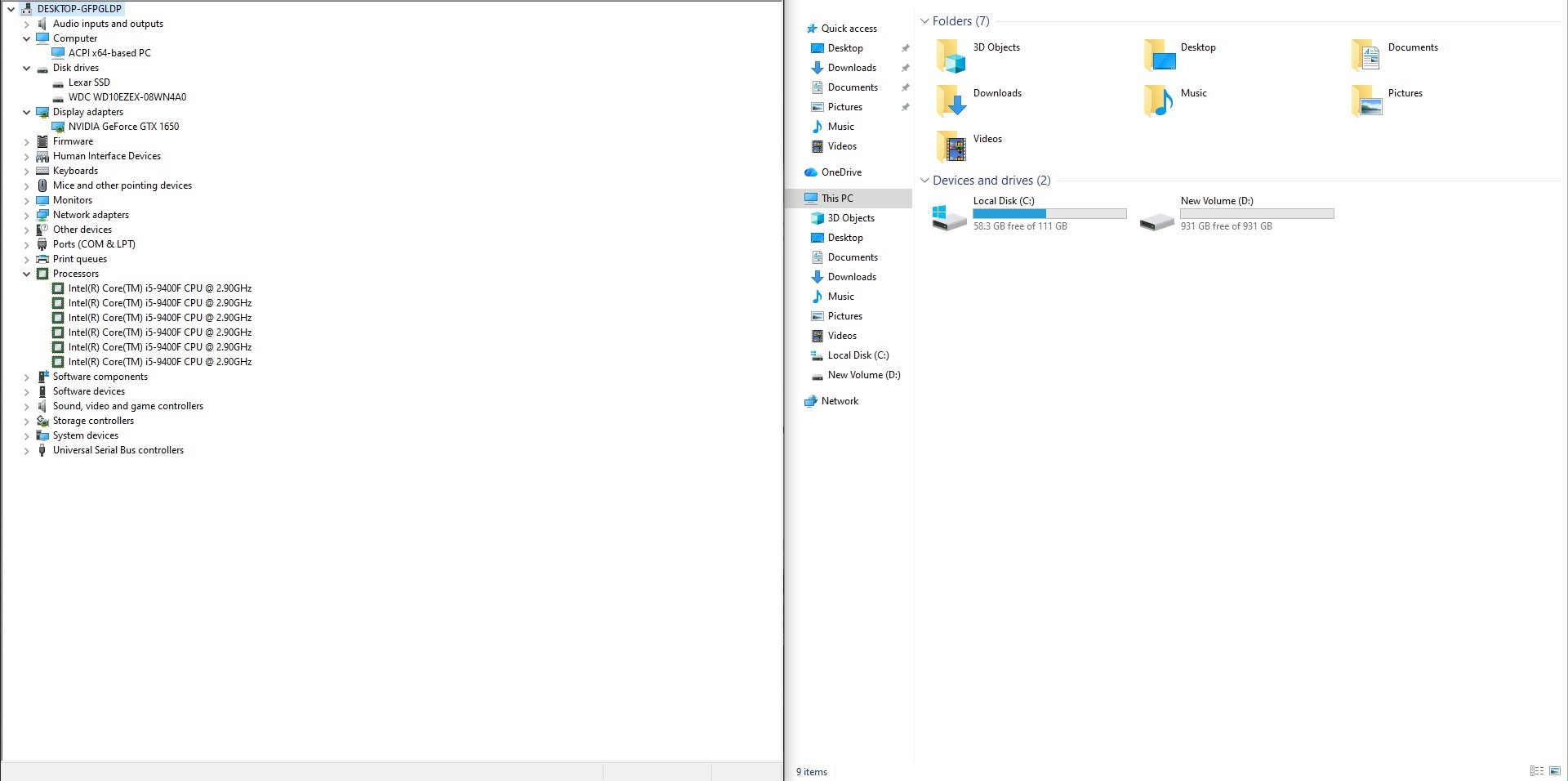1568x781 pixels.
Task: Open the Music folder icon in Folders
Action: point(1158,101)
